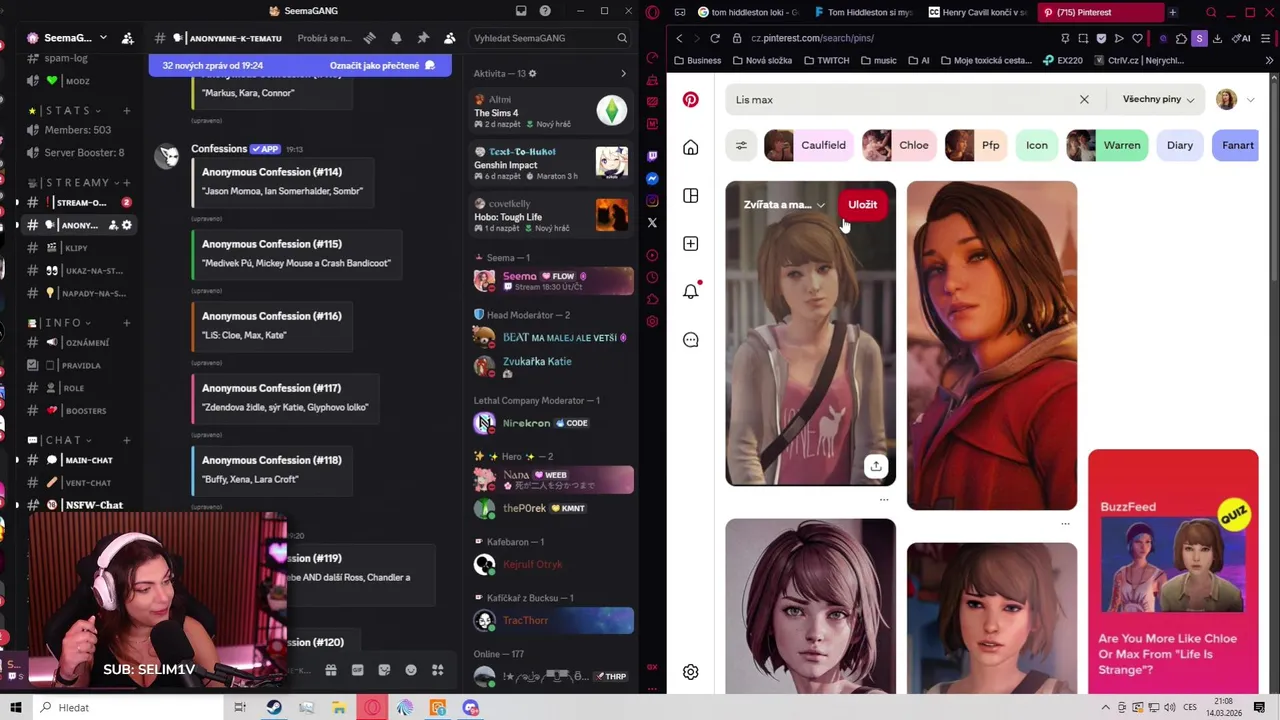Select the Chloe filter chip
Screen dimensions: 1280x720
(898, 145)
